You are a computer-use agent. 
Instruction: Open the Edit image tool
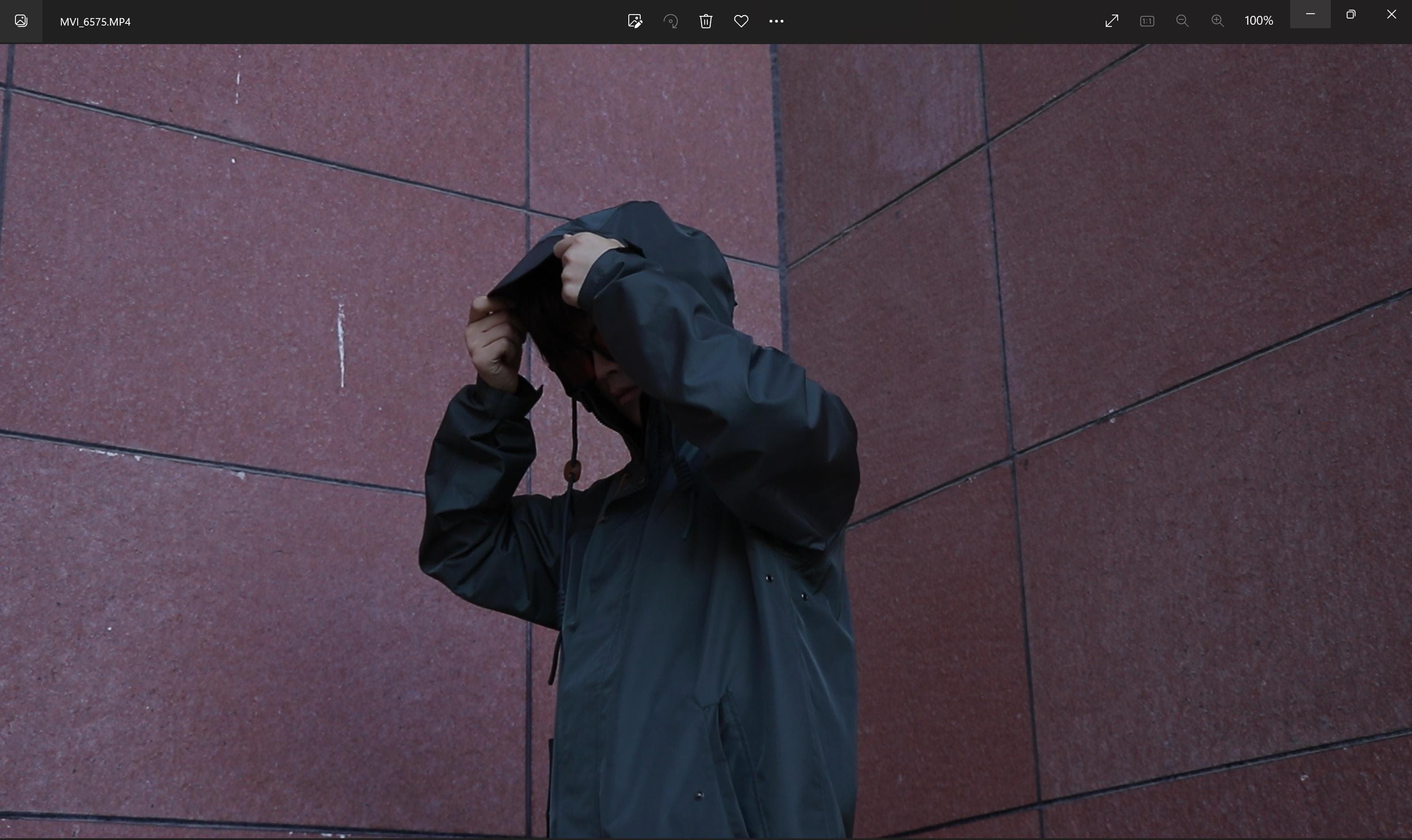(x=635, y=21)
